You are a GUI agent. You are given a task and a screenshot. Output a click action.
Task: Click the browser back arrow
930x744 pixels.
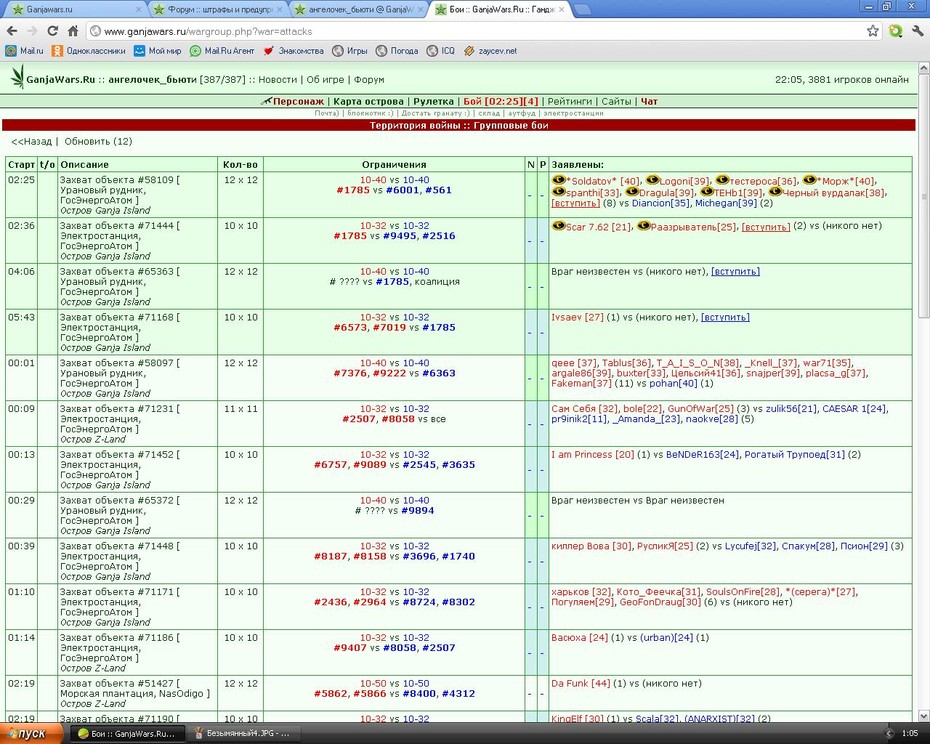(12, 31)
